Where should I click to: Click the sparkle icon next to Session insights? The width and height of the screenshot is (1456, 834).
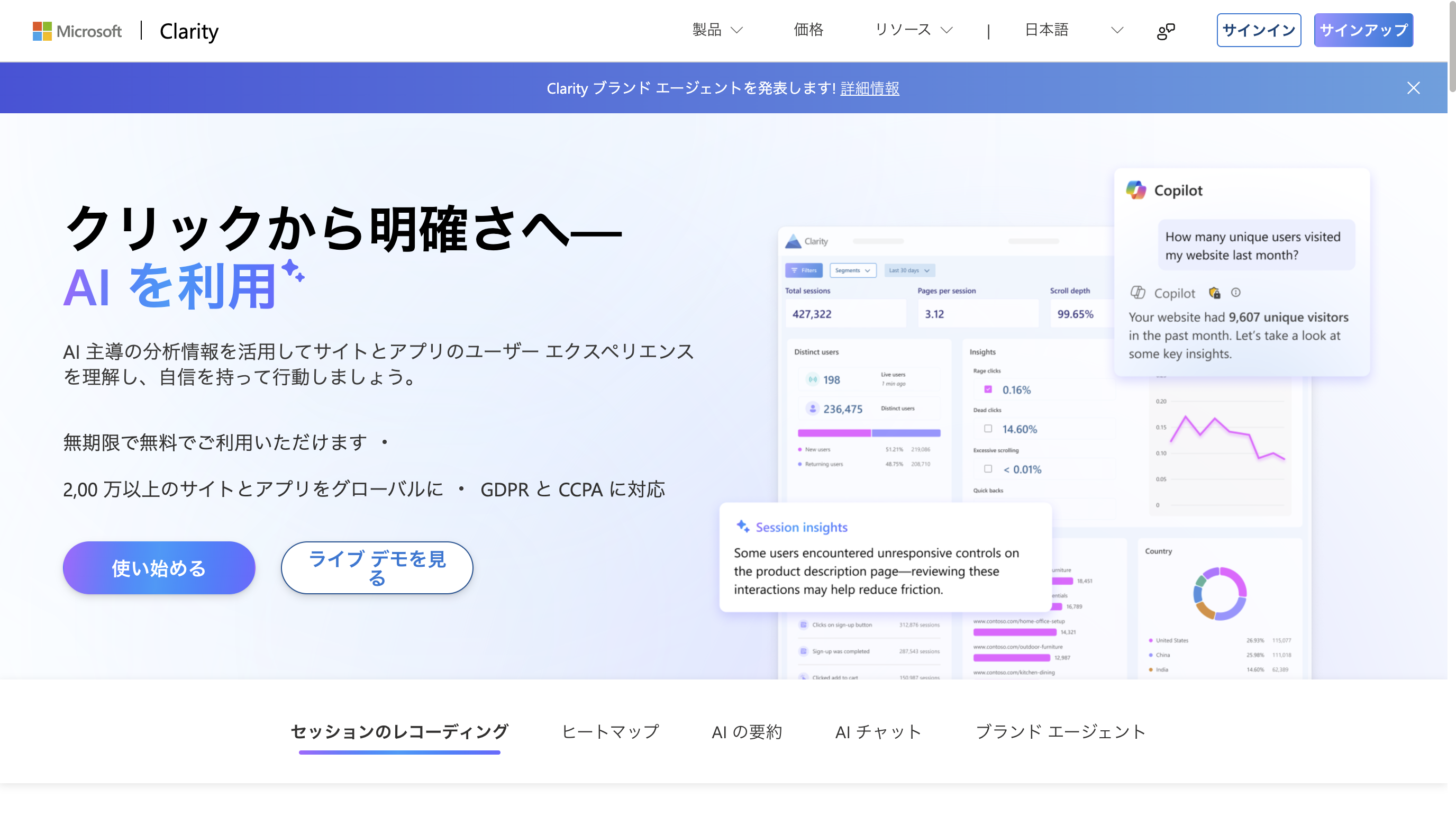743,527
